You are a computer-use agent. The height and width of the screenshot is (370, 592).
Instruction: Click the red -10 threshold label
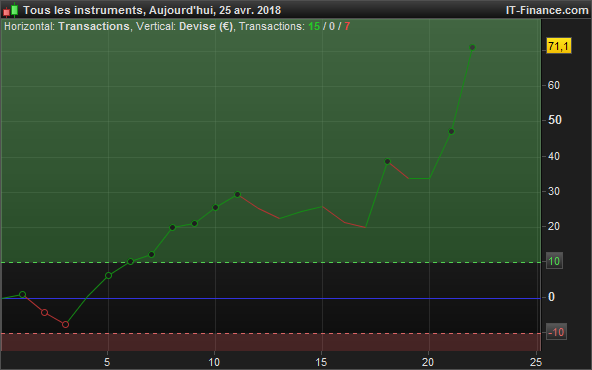click(556, 332)
